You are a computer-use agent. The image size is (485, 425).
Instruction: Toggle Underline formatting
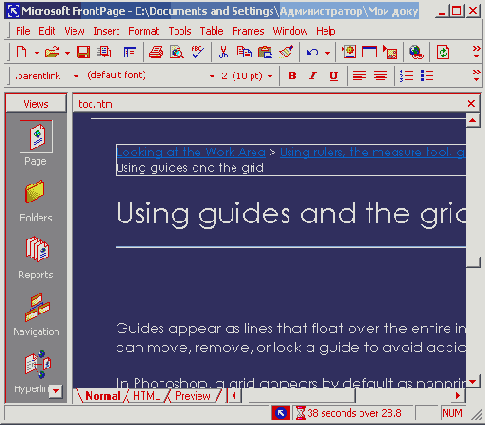333,76
